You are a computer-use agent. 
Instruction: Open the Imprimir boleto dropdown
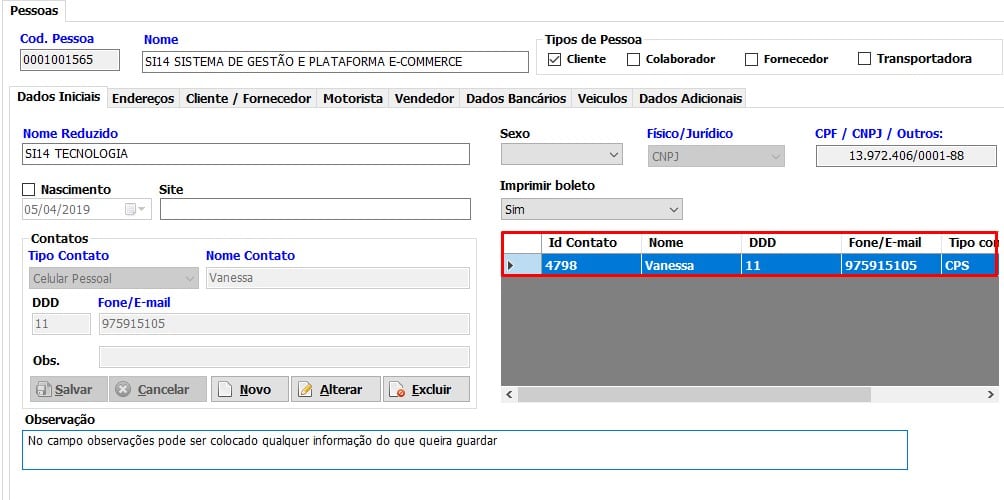[x=592, y=209]
